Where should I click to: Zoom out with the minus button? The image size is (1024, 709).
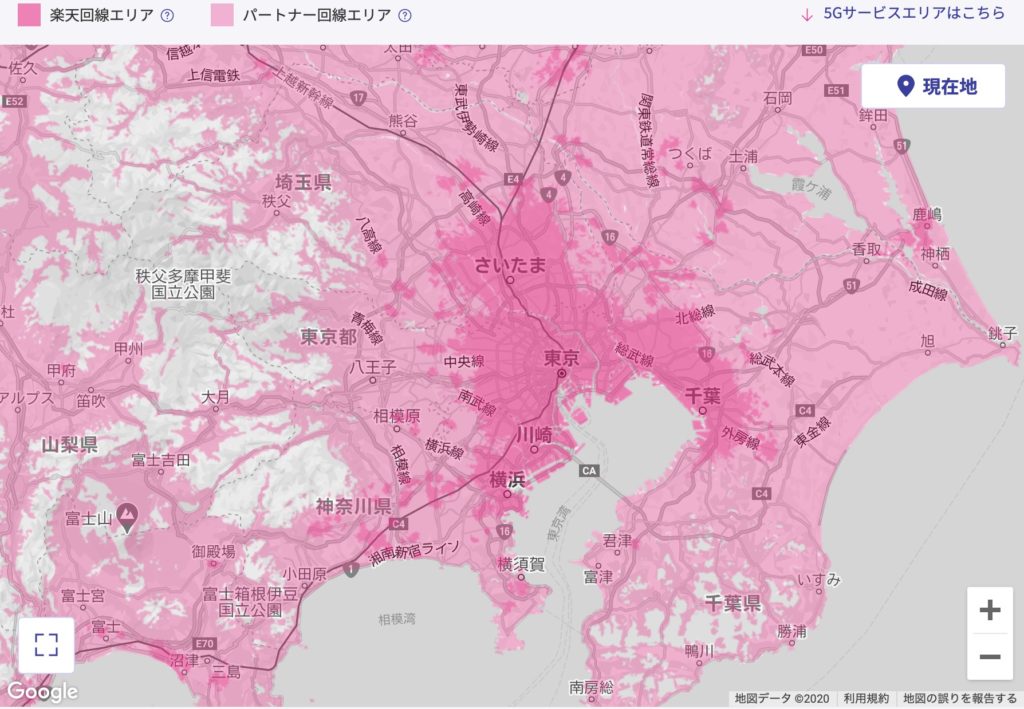(990, 657)
